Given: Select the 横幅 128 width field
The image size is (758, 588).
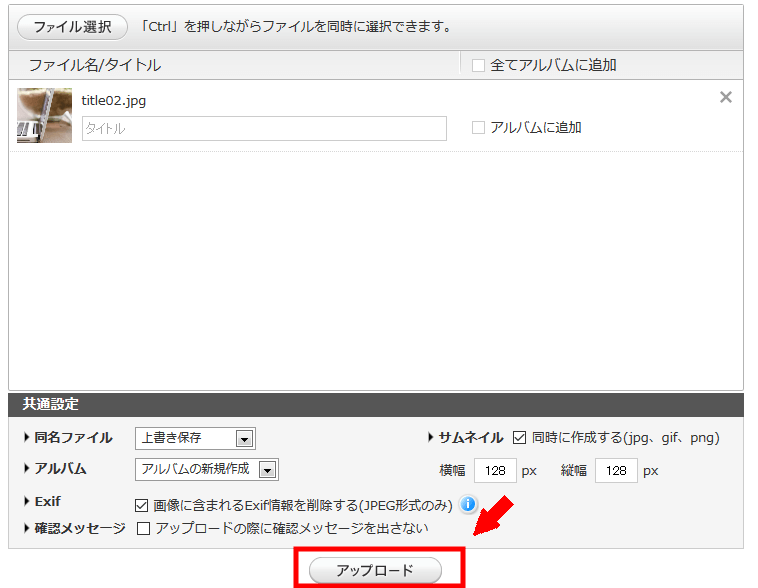Looking at the screenshot, I should pos(495,470).
